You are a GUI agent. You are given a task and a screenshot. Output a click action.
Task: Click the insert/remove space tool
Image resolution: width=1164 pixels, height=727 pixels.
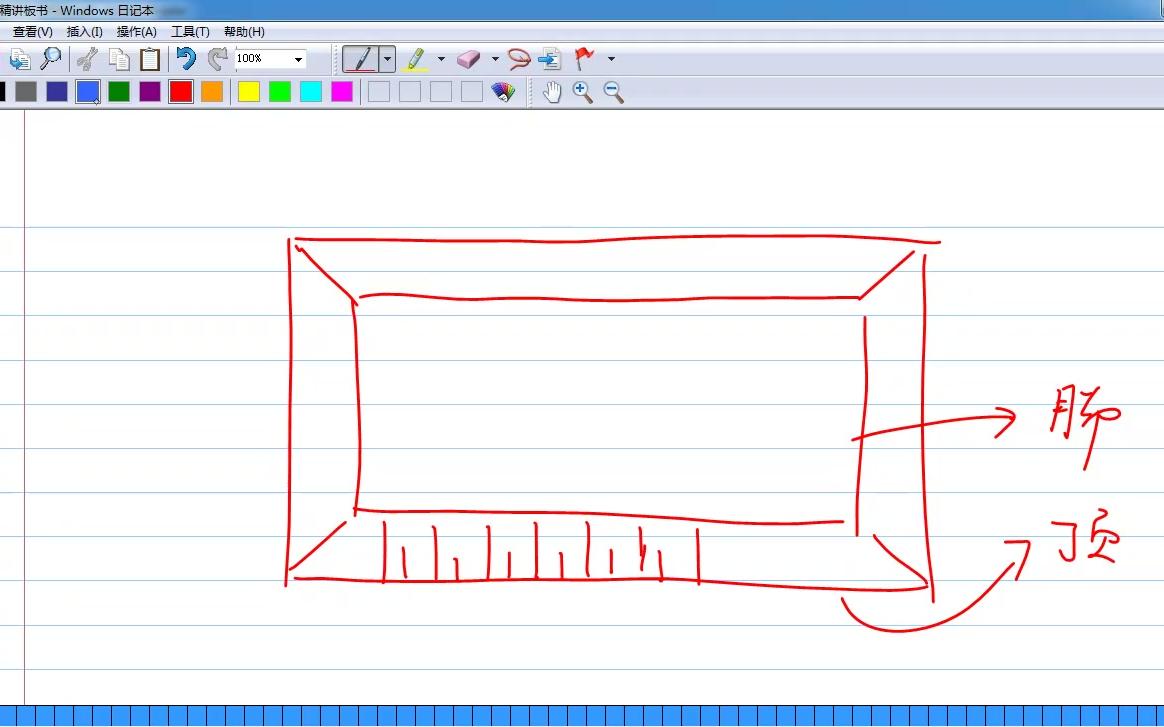tap(550, 59)
